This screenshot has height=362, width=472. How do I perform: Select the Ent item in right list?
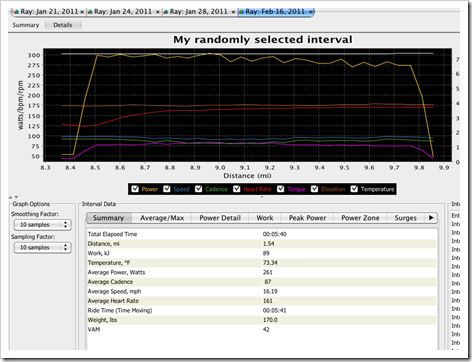[x=455, y=216]
